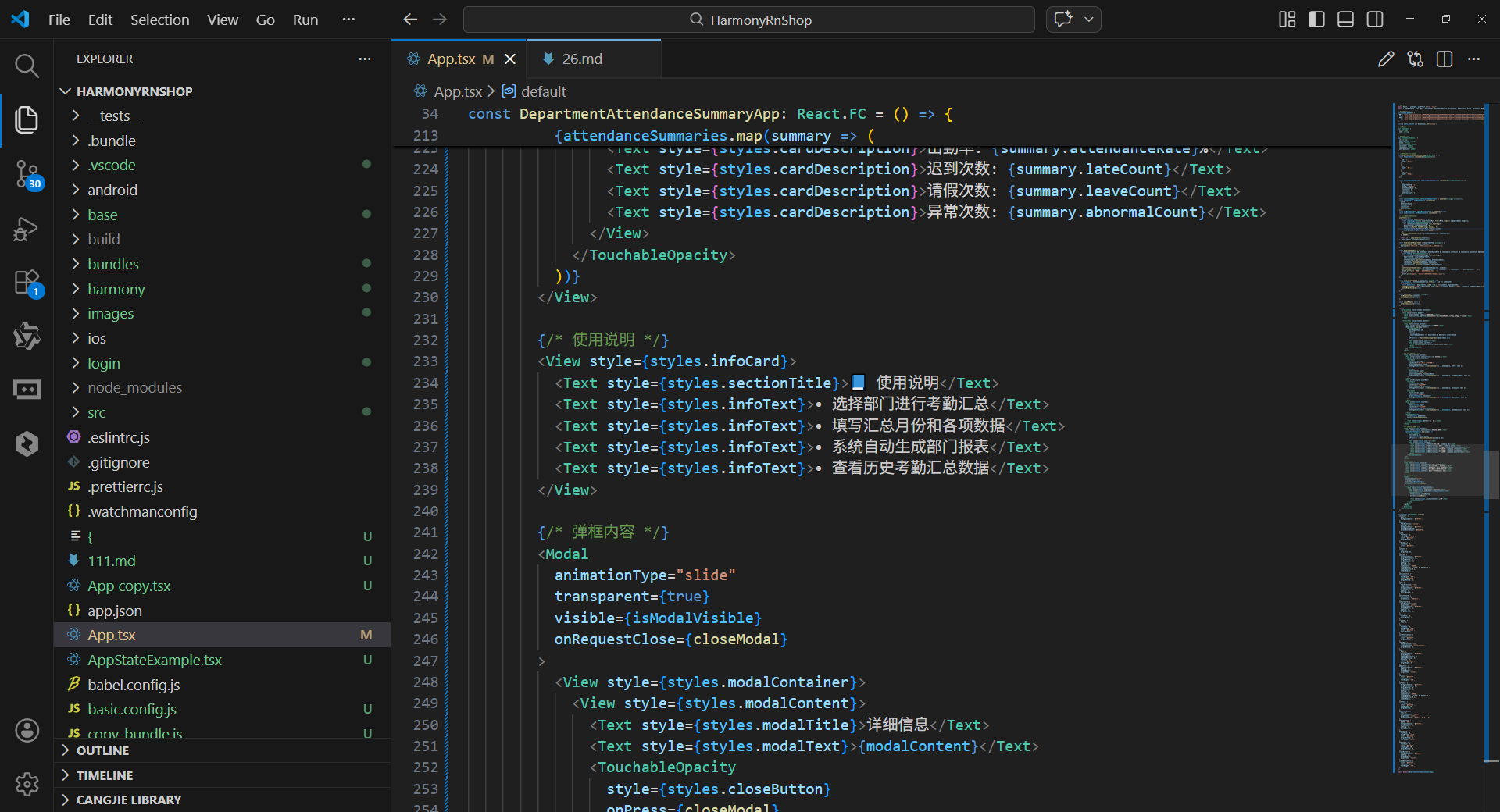Open the Run menu
This screenshot has height=812, width=1500.
coord(305,20)
